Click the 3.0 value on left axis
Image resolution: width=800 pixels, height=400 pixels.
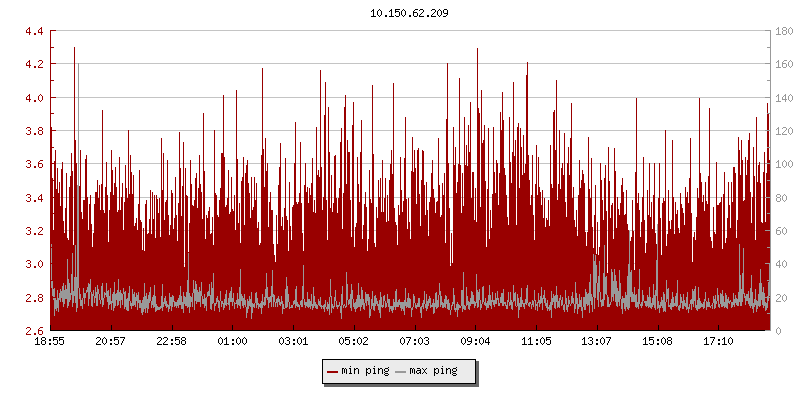(x=33, y=264)
